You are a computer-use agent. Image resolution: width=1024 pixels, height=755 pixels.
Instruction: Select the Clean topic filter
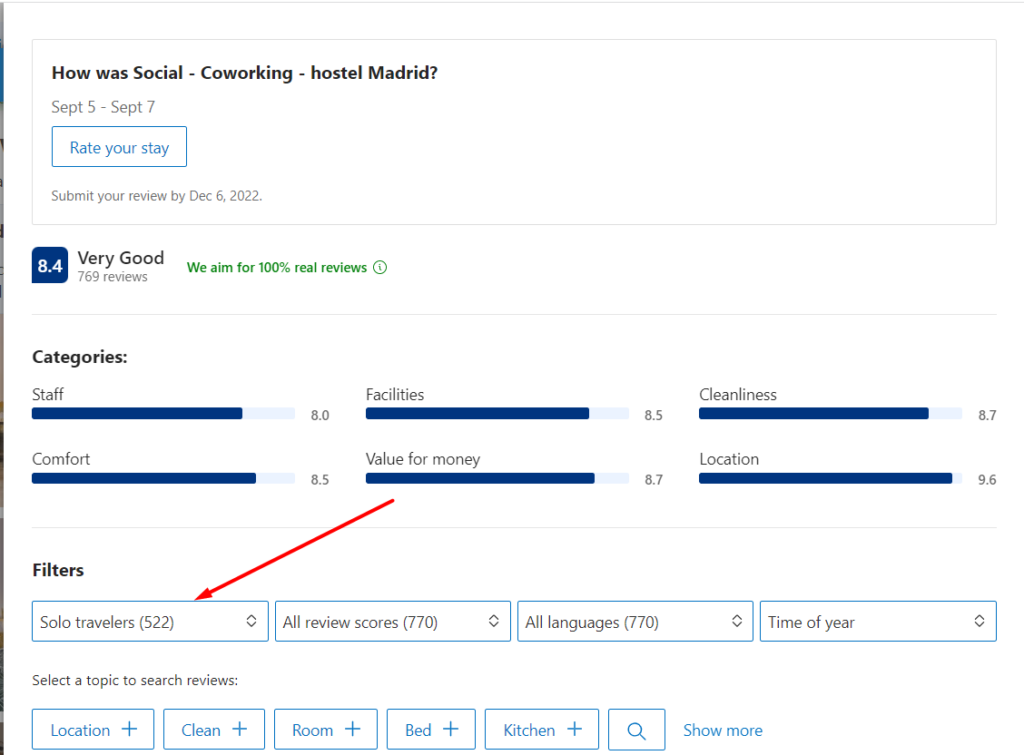(214, 730)
